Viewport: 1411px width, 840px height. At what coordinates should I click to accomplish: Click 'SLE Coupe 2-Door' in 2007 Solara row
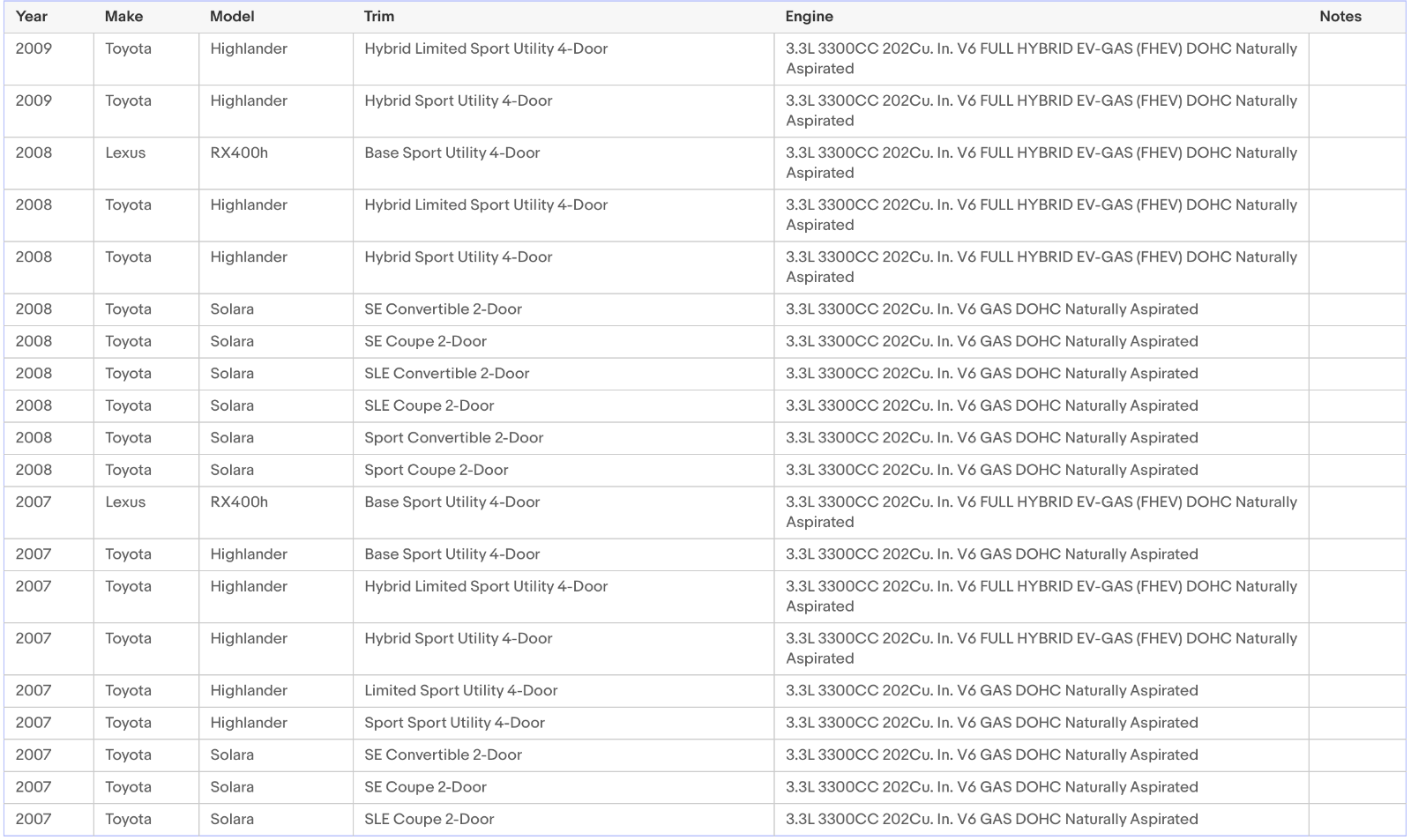[429, 820]
